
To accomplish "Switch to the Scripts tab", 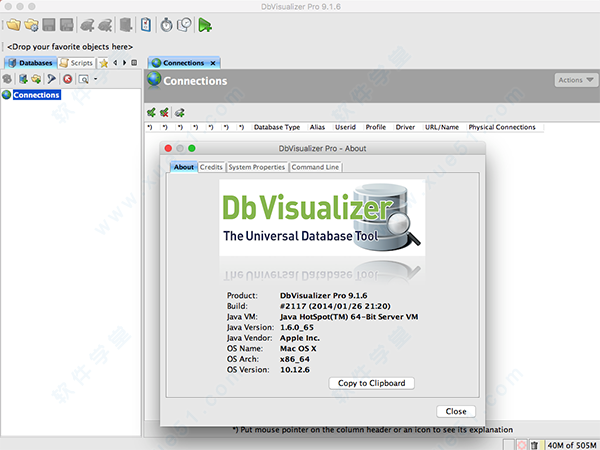I will click(77, 63).
